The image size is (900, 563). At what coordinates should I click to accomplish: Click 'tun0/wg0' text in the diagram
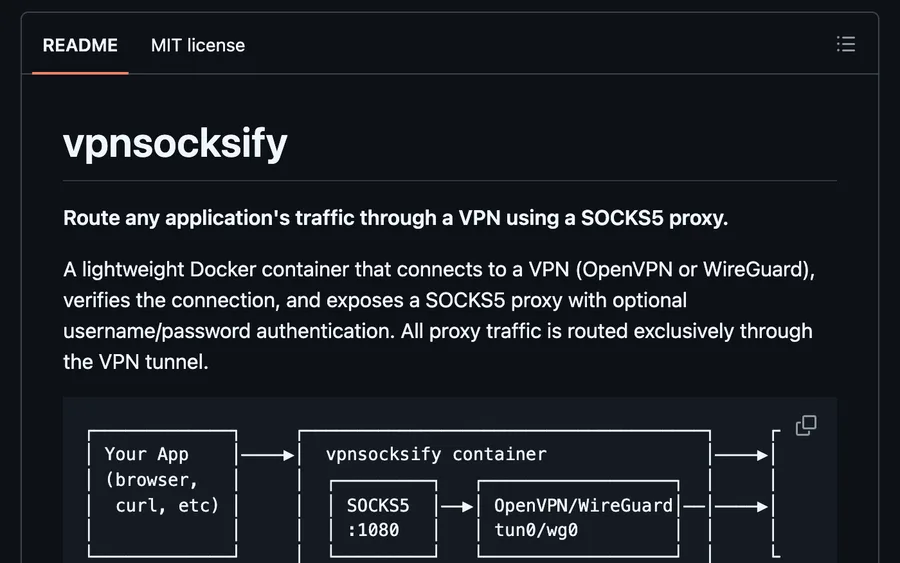click(536, 530)
